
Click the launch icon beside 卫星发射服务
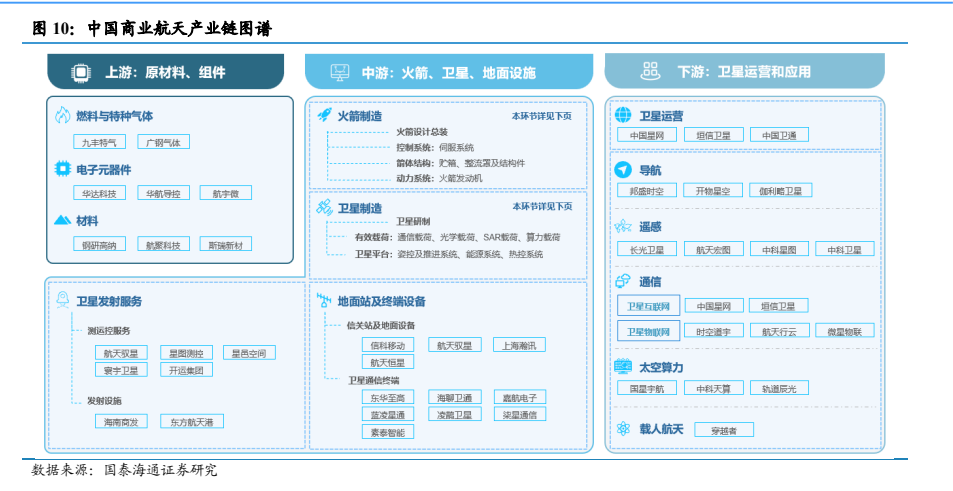pyautogui.click(x=63, y=300)
